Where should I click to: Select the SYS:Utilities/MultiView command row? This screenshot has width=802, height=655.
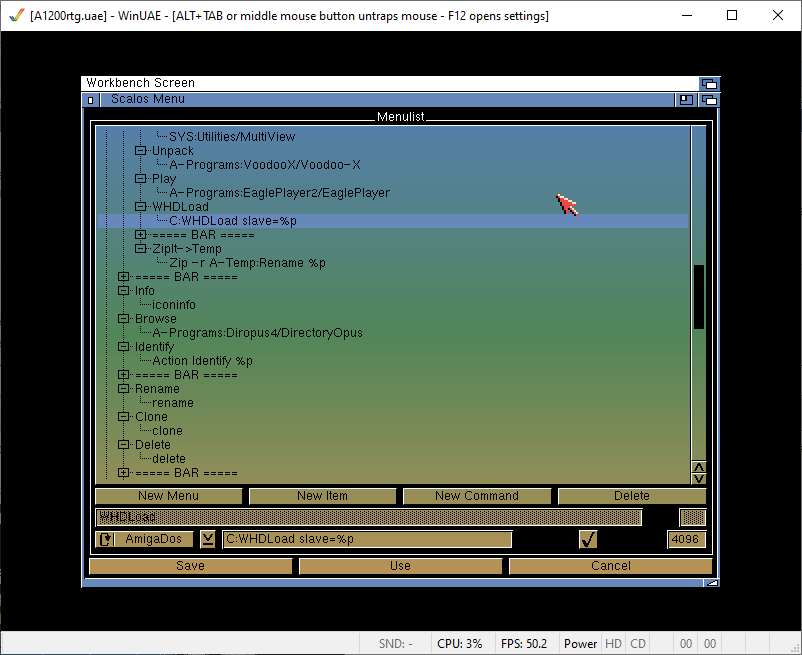pos(393,137)
